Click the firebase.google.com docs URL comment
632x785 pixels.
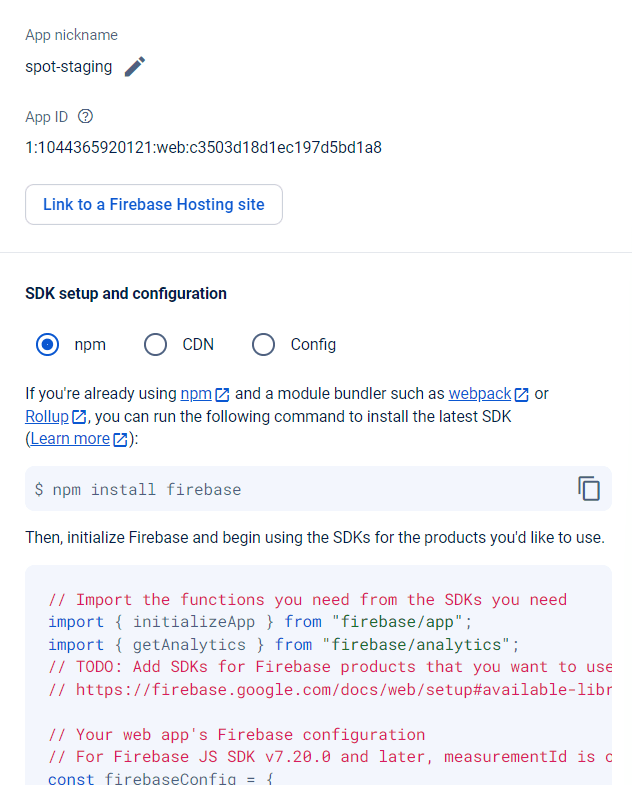click(330, 689)
